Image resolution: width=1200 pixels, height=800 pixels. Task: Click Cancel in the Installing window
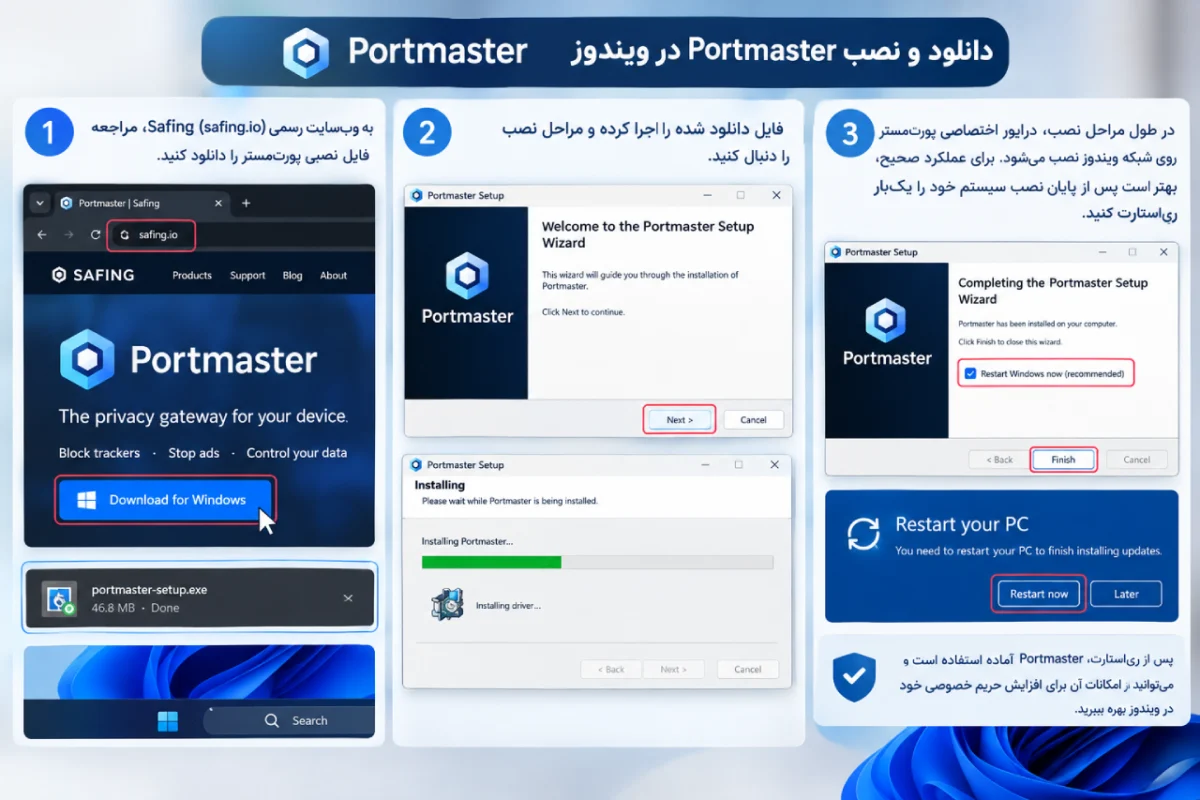click(x=748, y=669)
